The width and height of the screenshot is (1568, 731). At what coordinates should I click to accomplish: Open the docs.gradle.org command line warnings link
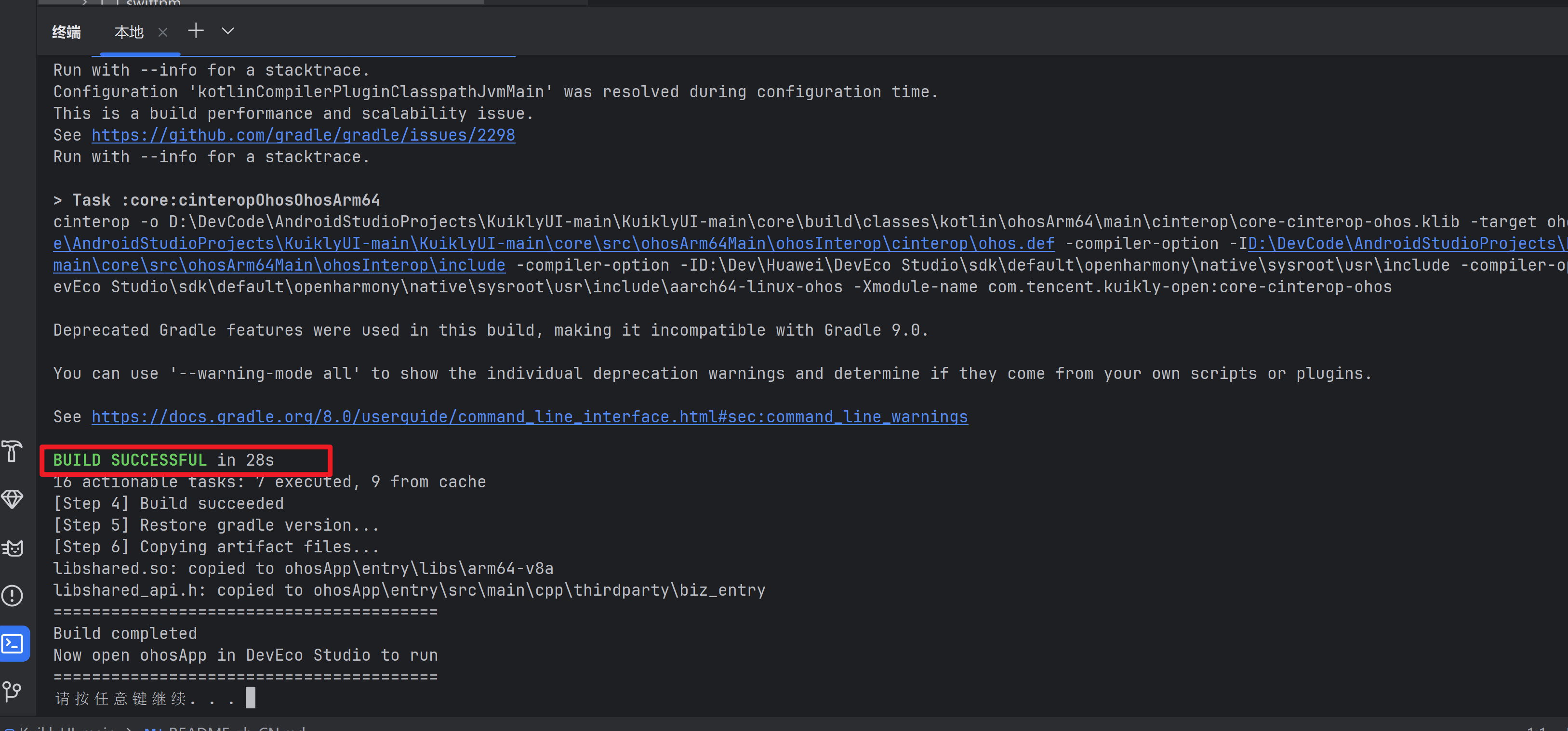coord(529,417)
